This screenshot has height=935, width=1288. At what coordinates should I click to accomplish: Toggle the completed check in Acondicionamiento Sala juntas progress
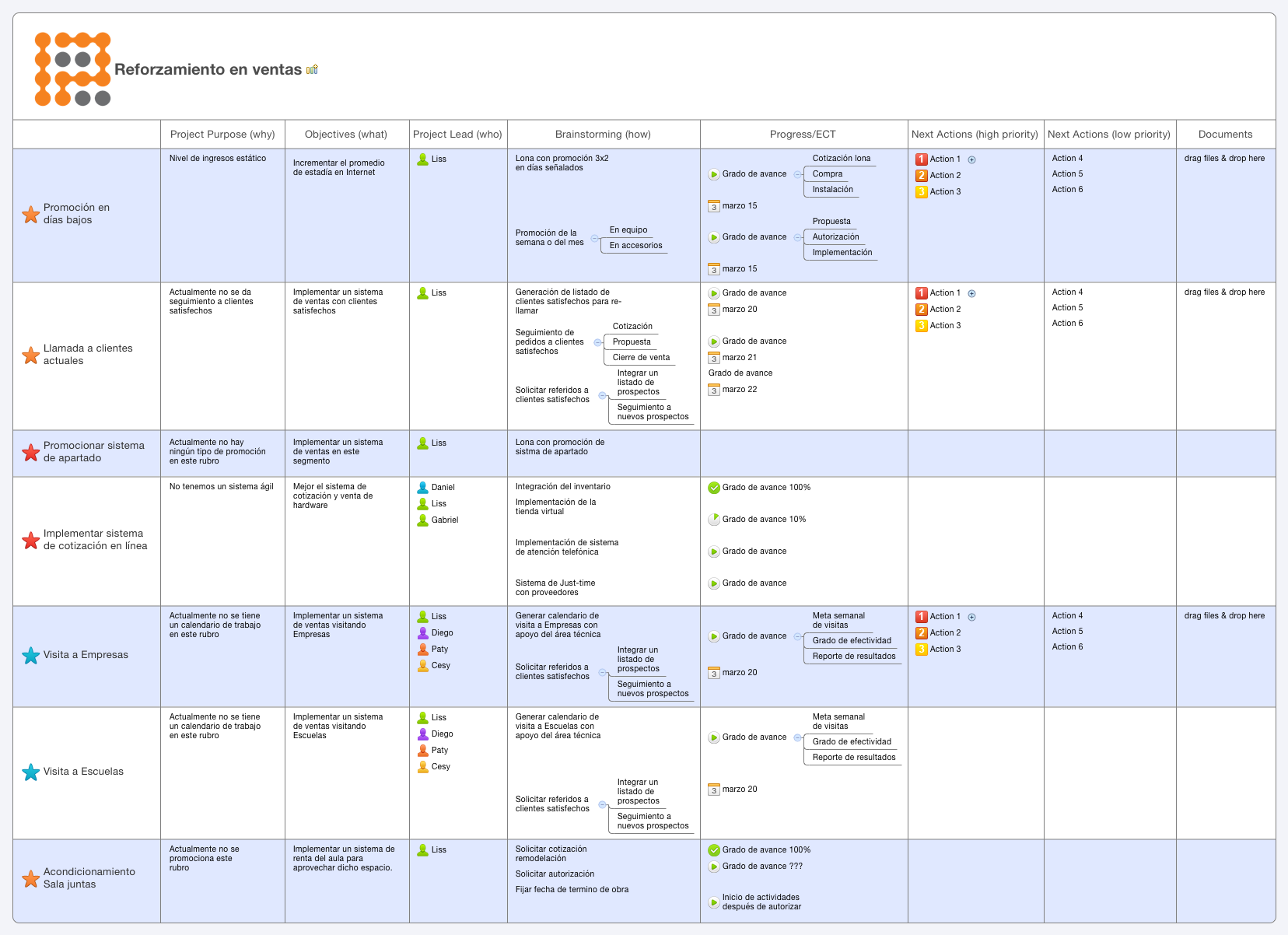pos(714,850)
